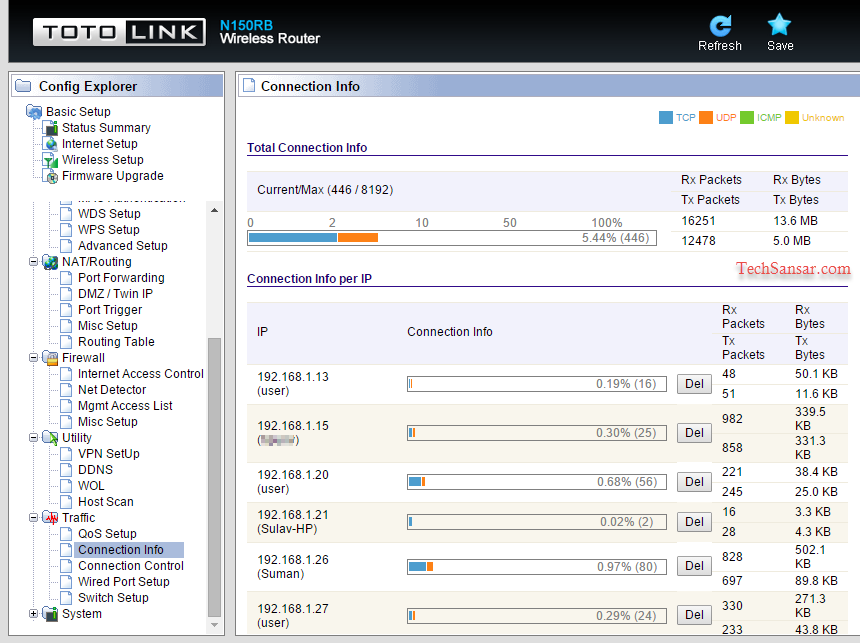Viewport: 860px width, 643px height.
Task: Click the Refresh icon in the header
Action: pyautogui.click(x=719, y=25)
